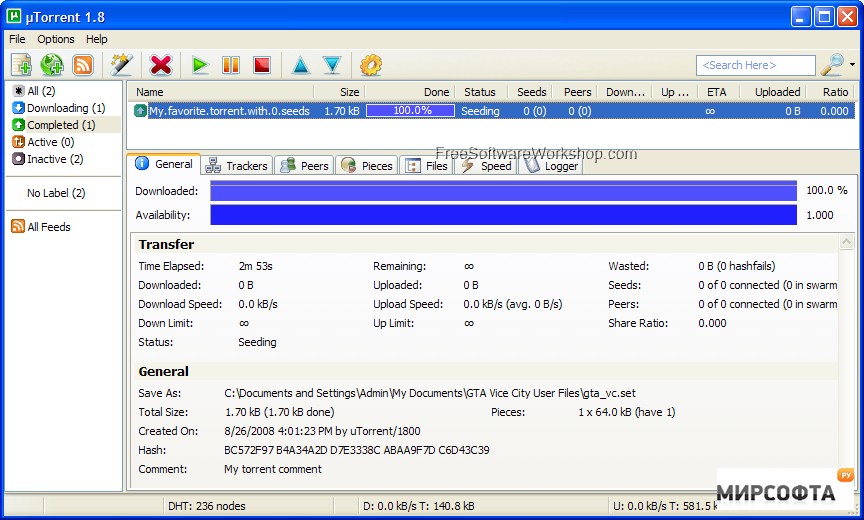864x520 pixels.
Task: Select No Label (2) in sidebar
Action: tap(56, 193)
